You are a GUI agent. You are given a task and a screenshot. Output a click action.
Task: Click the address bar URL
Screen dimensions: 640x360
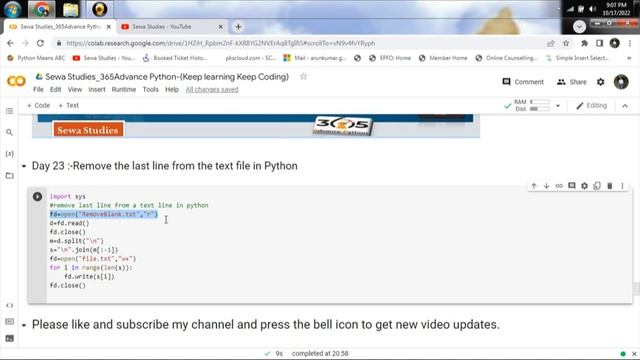[220, 43]
